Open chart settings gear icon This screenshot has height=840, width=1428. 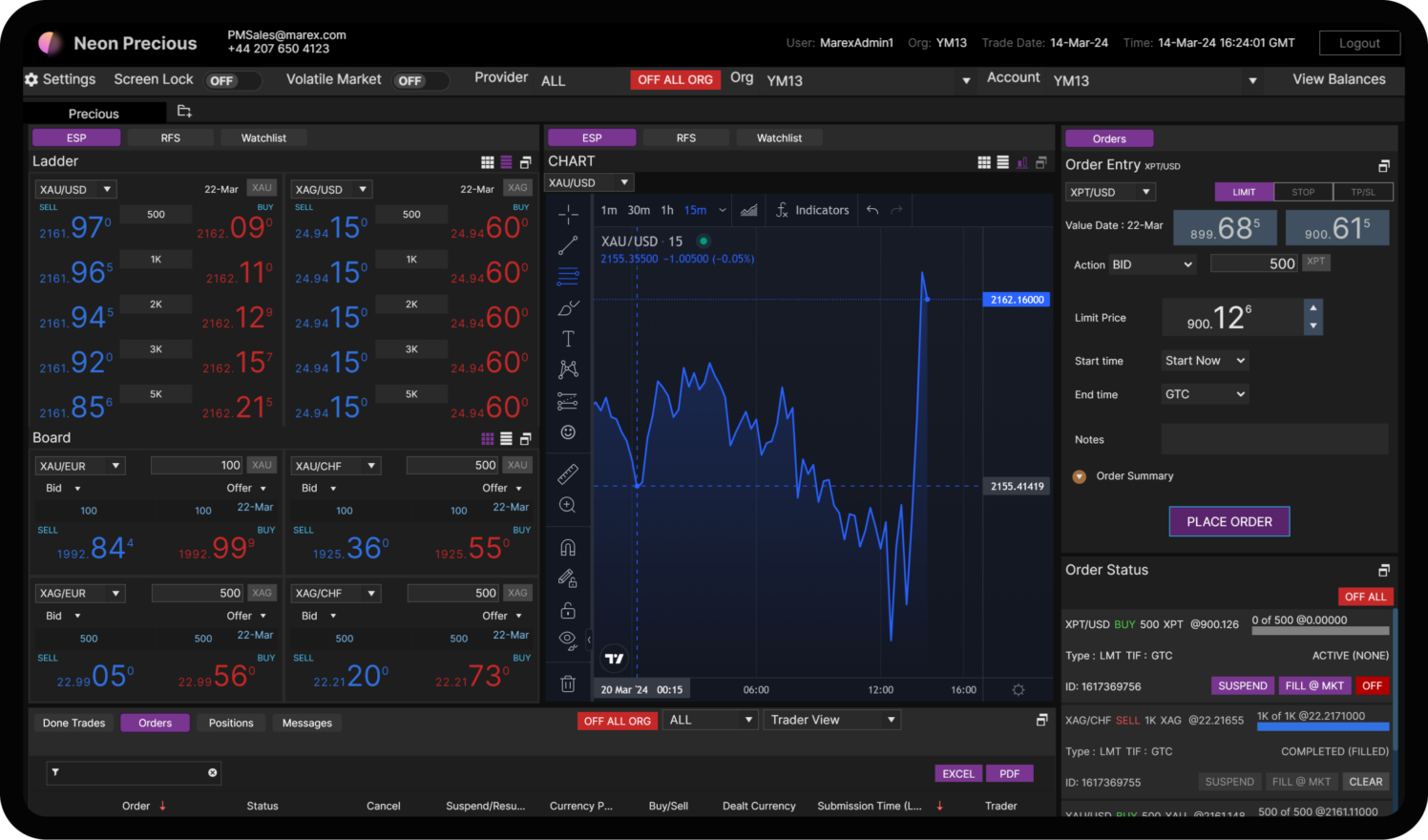pyautogui.click(x=1018, y=690)
